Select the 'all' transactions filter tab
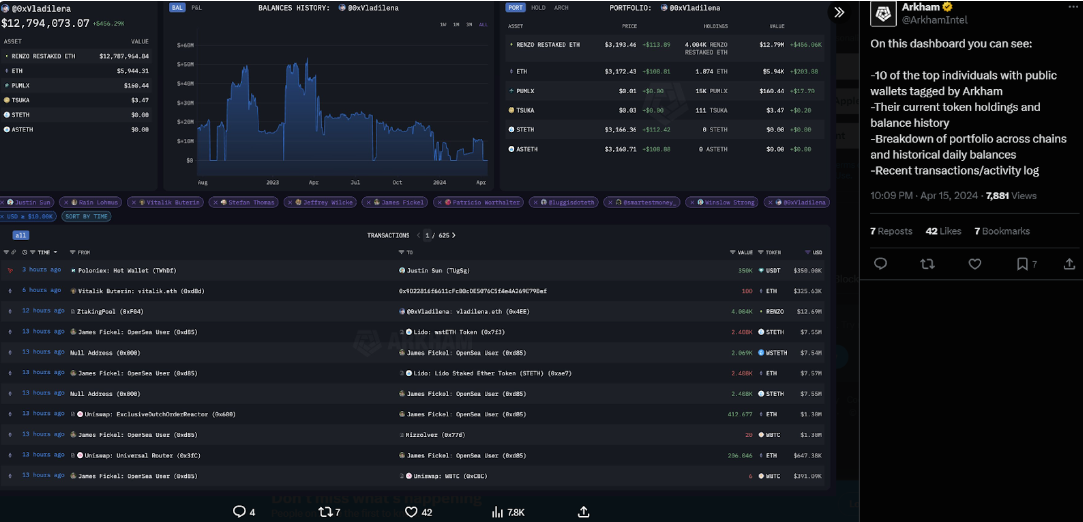The width and height of the screenshot is (1083, 522). click(x=21, y=235)
